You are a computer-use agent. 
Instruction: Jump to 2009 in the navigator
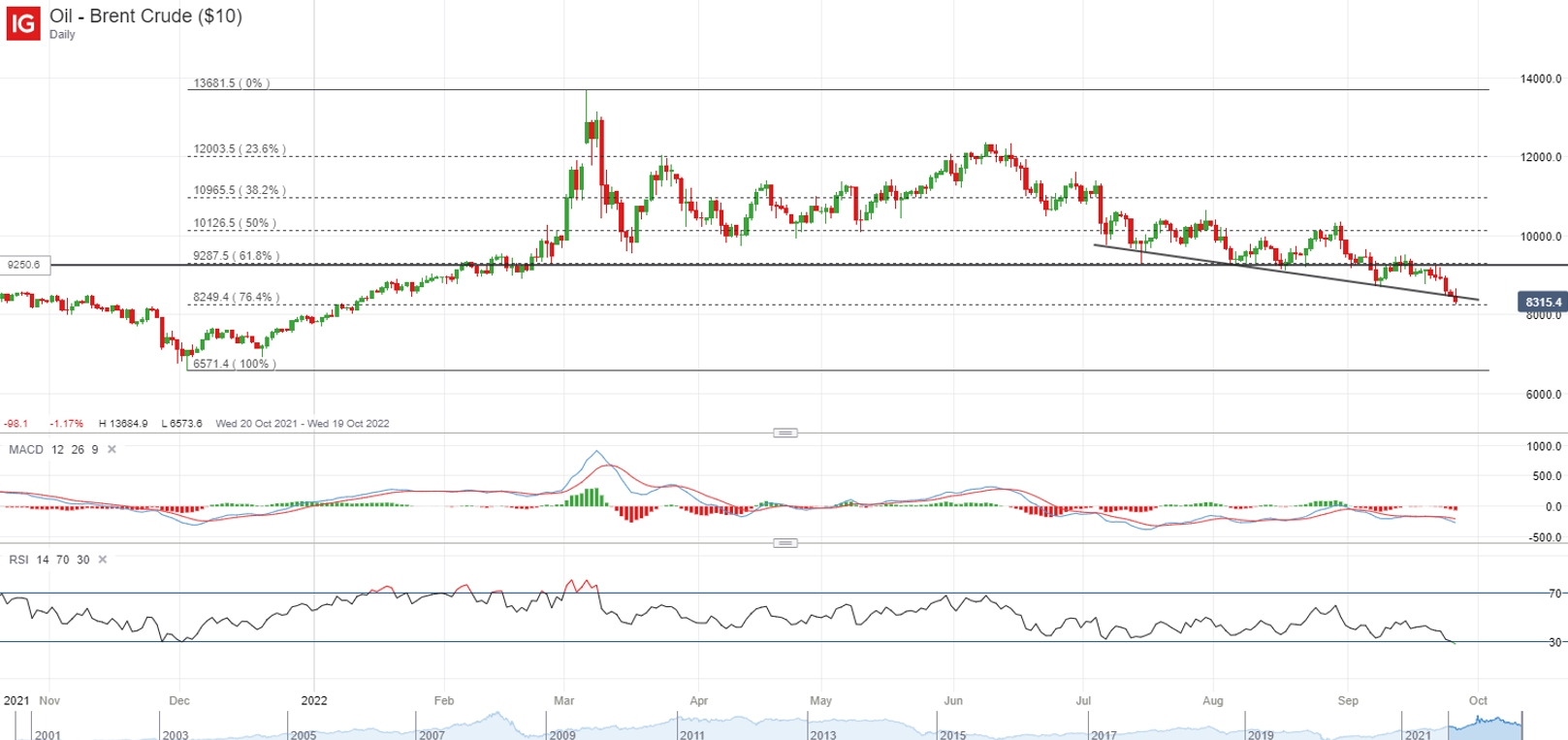click(x=562, y=734)
